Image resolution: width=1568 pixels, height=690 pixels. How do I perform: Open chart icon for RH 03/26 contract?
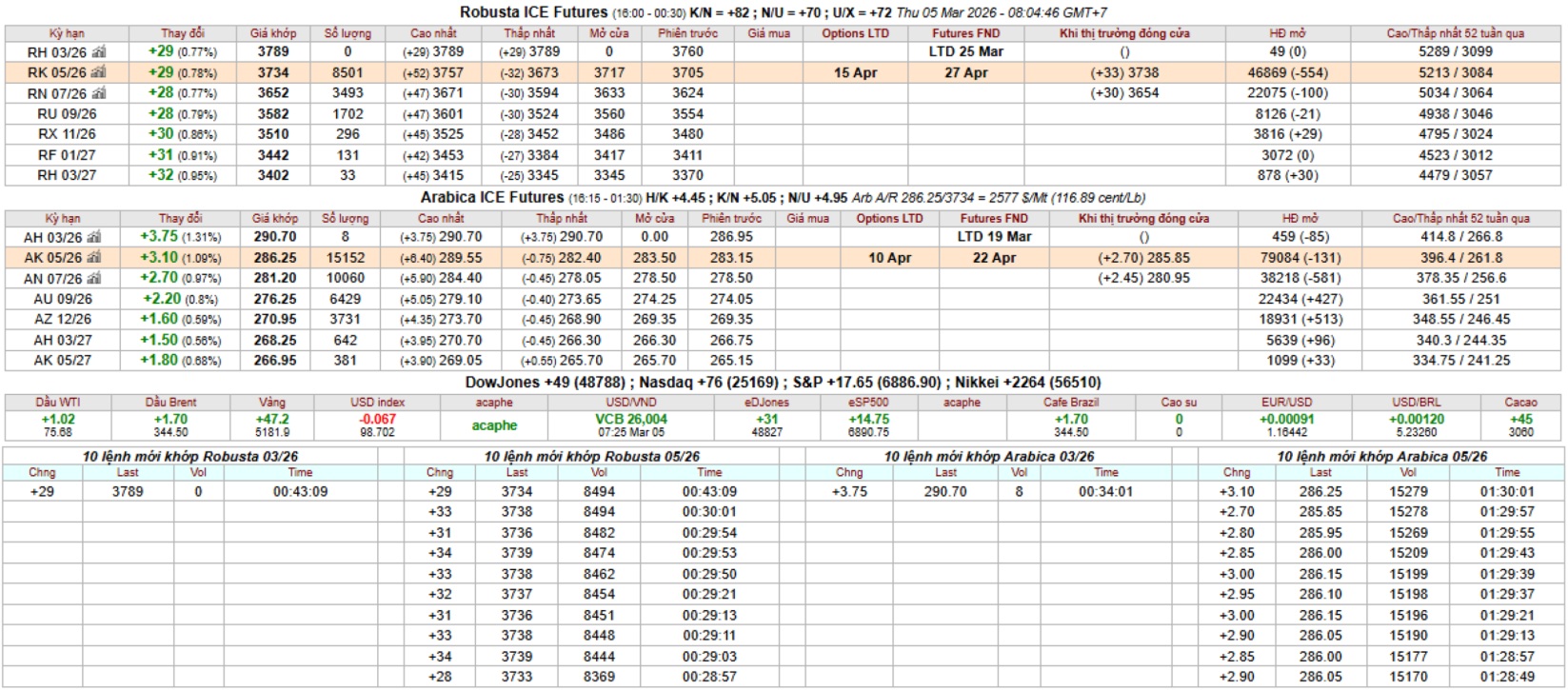(99, 52)
